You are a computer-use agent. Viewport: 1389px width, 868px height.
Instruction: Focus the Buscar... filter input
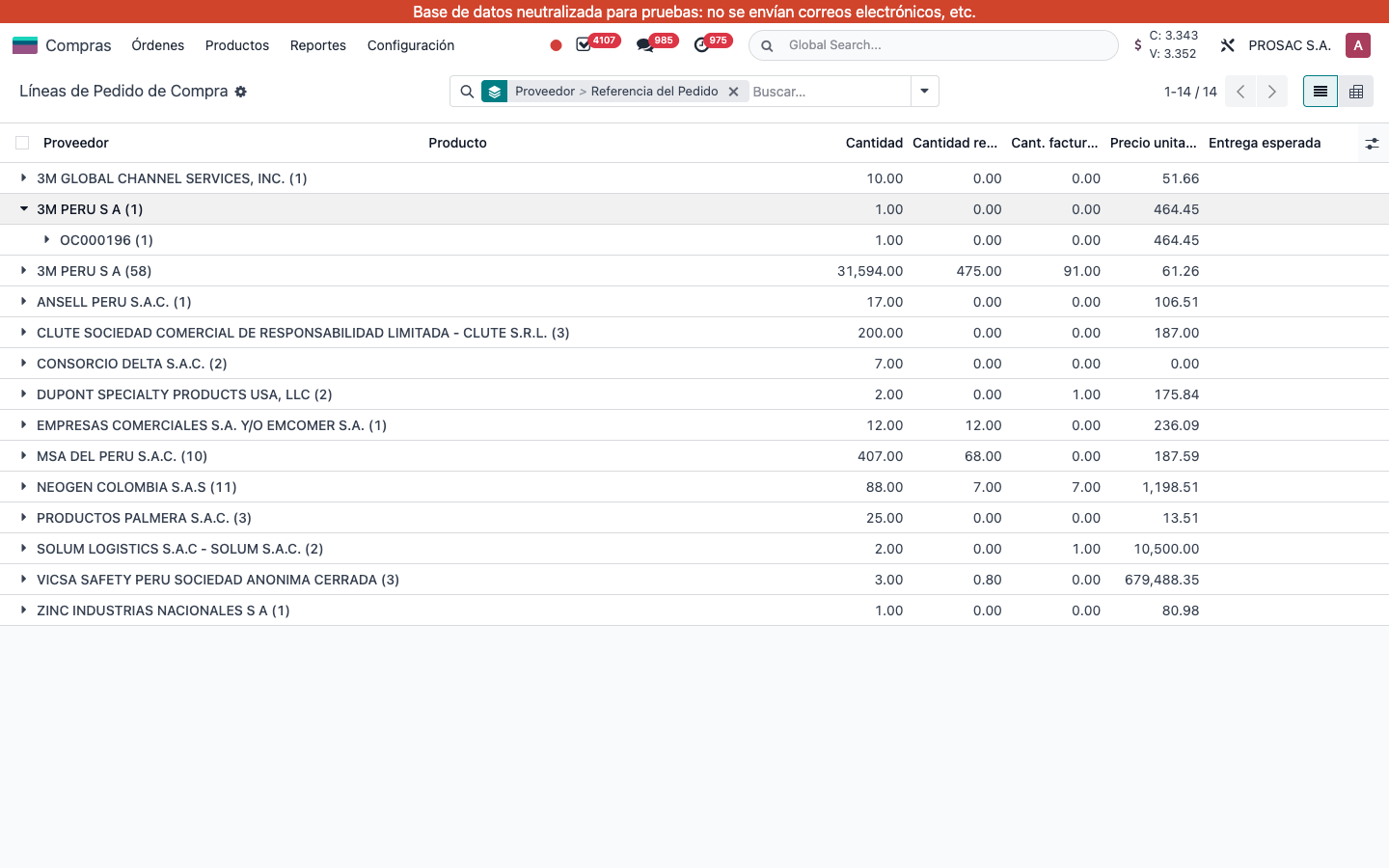[830, 92]
